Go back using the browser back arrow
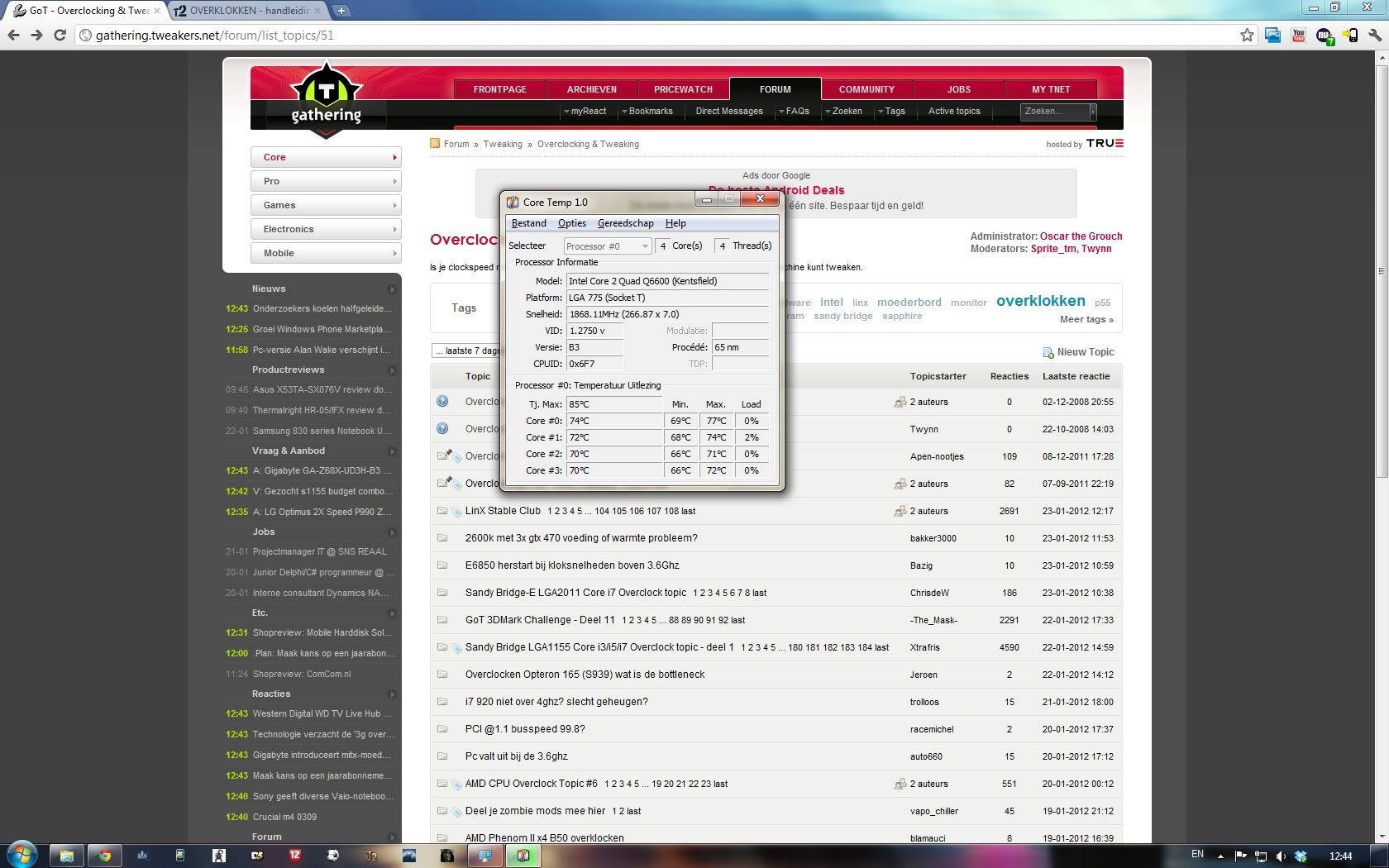Screen dimensions: 1389x868 click(13, 35)
